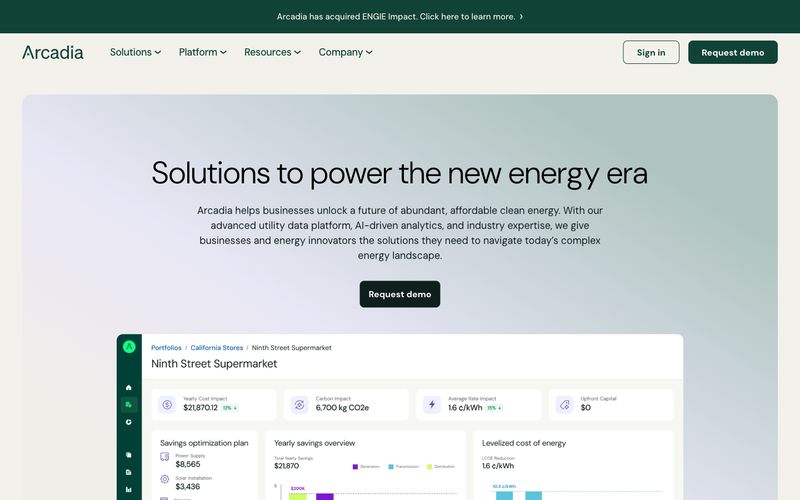The height and width of the screenshot is (500, 800).
Task: Click the Savings optimization plan heading
Action: (x=204, y=443)
